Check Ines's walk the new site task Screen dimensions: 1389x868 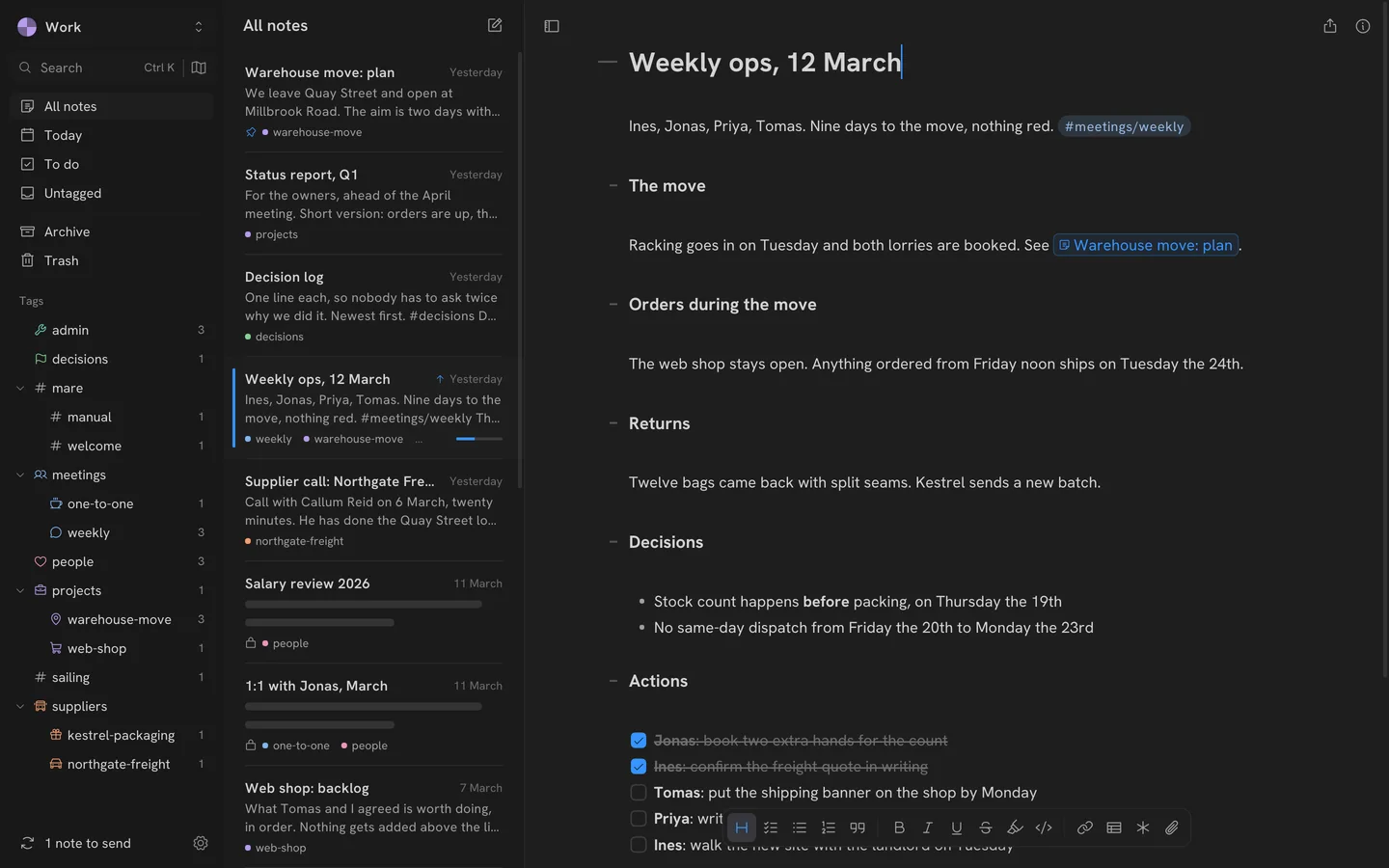[639, 845]
